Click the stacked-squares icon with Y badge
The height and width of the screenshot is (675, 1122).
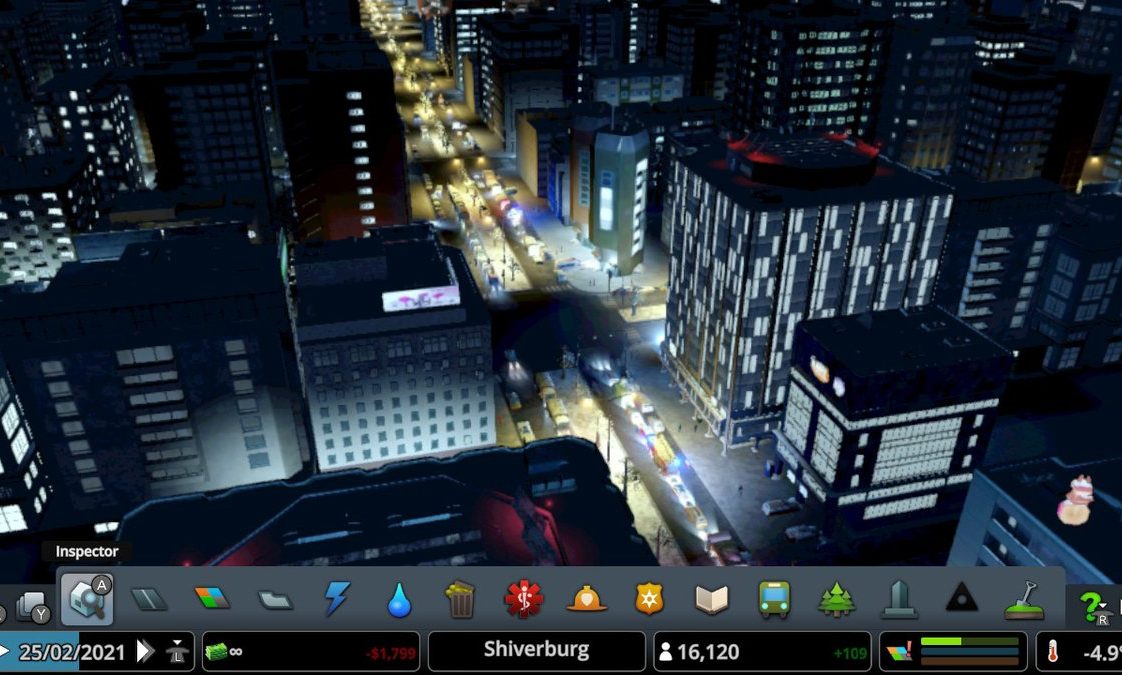(x=33, y=607)
